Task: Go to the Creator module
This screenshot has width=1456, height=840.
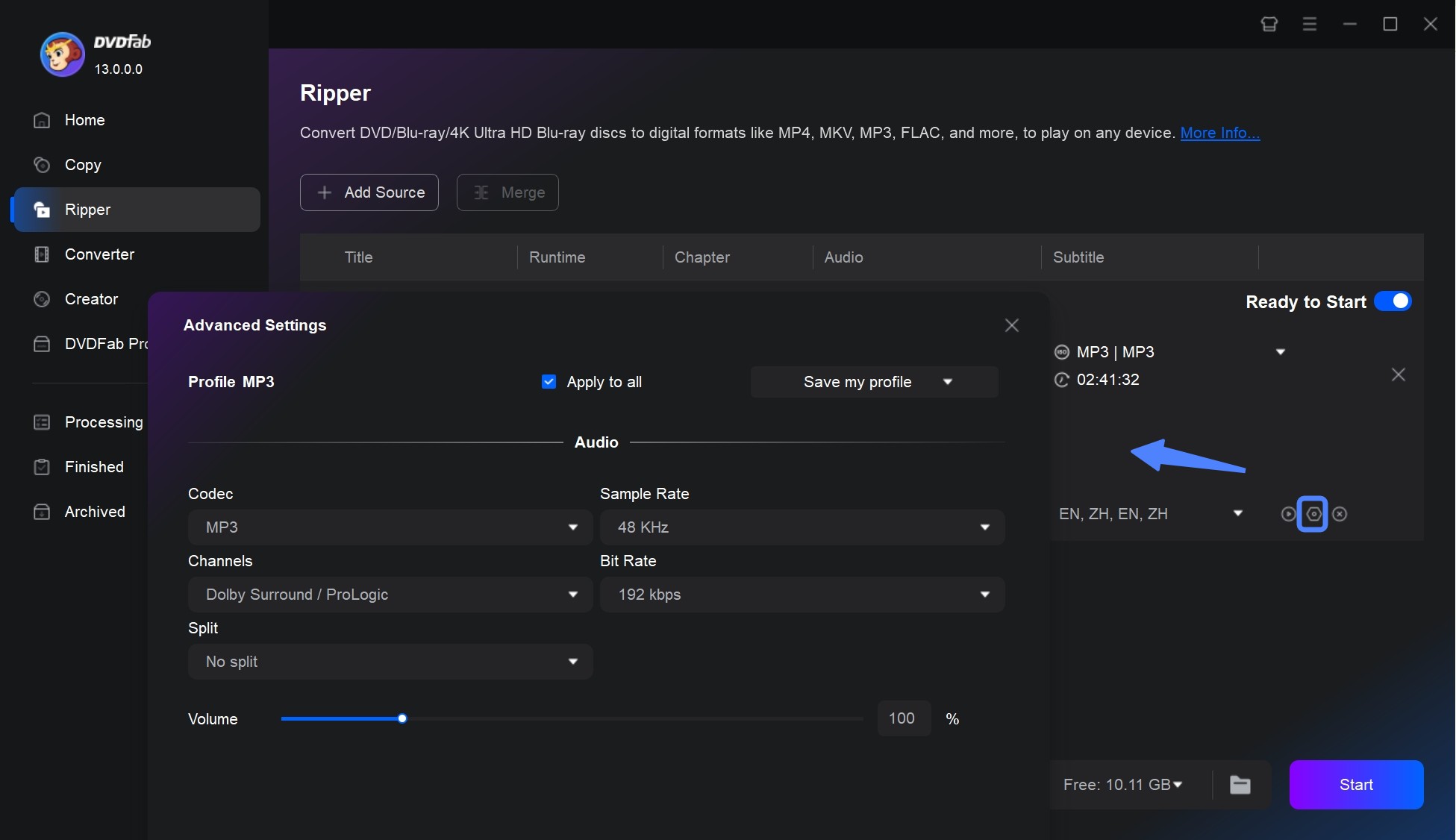Action: (91, 298)
